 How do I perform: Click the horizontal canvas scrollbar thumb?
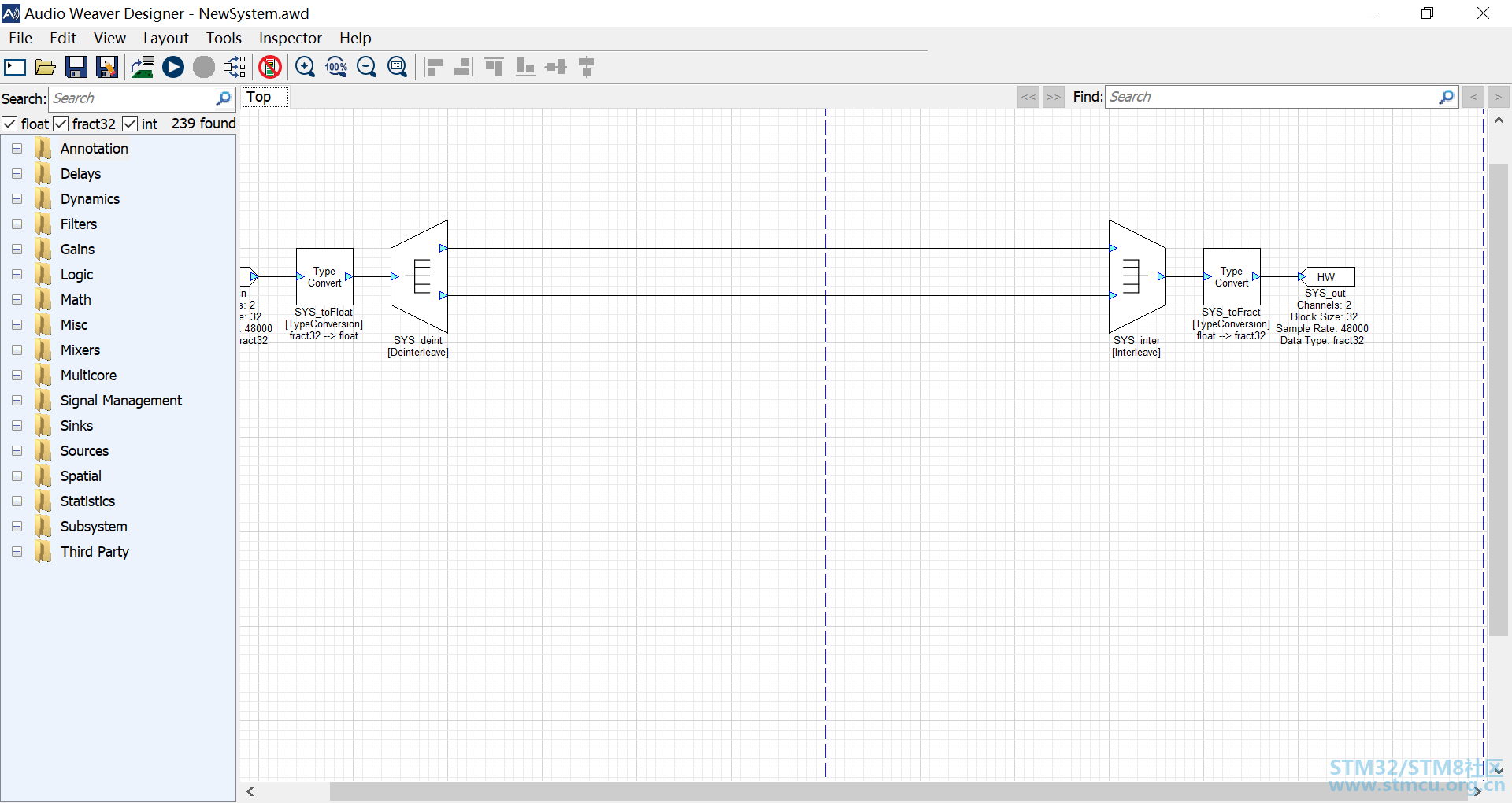(x=899, y=791)
